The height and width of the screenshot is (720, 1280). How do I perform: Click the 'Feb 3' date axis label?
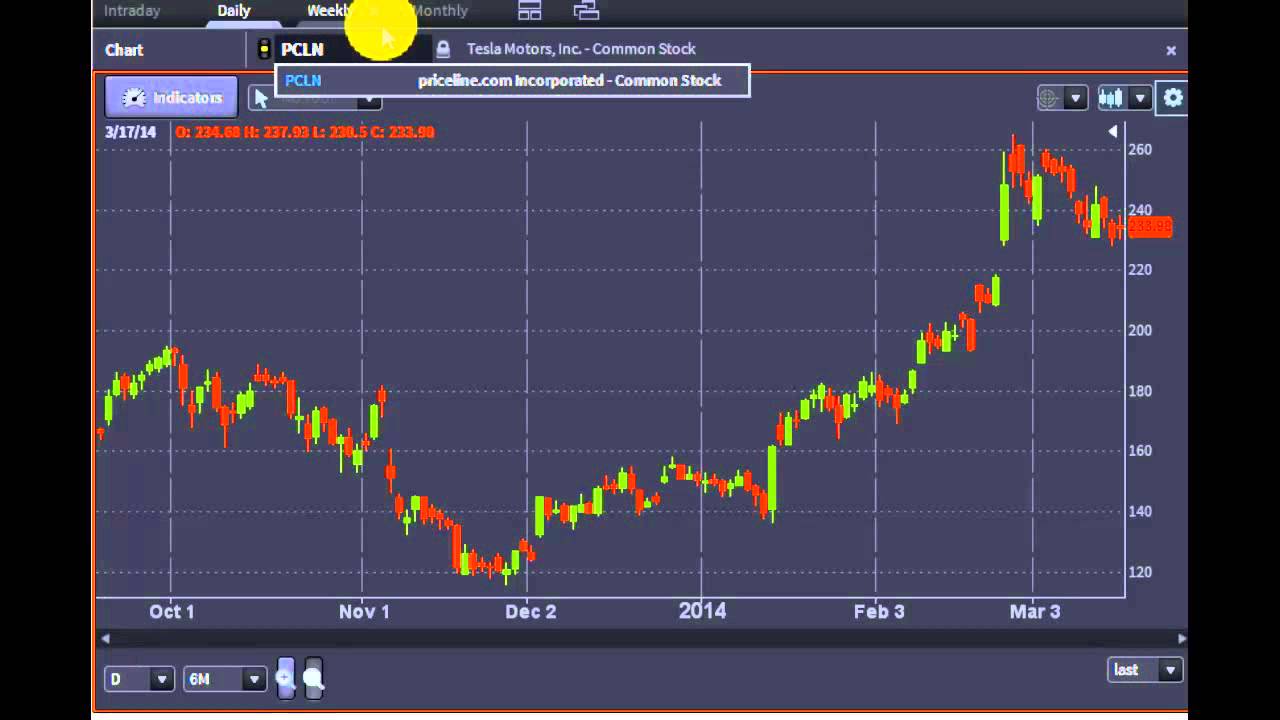coord(879,611)
